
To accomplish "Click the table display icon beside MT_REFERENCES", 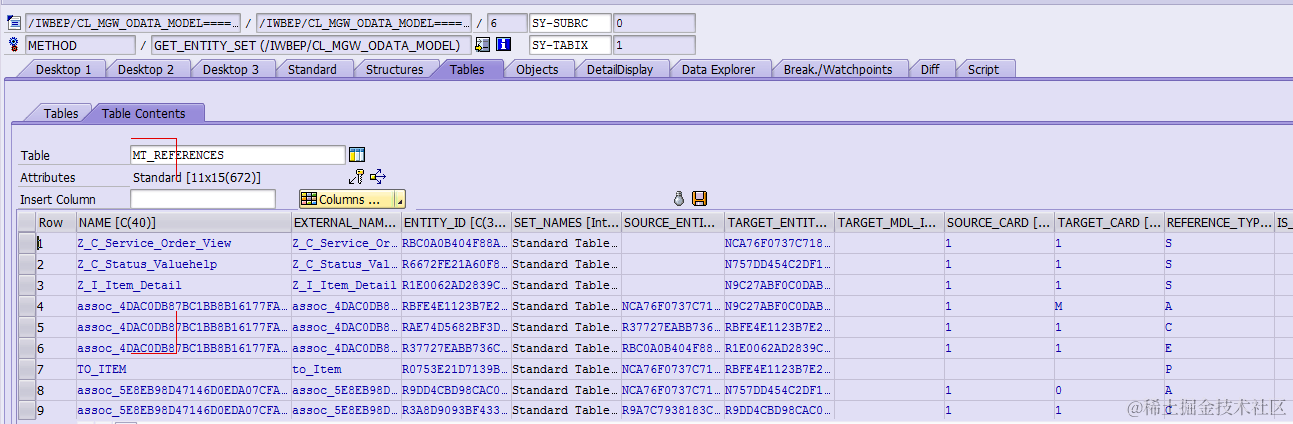I will coord(357,155).
